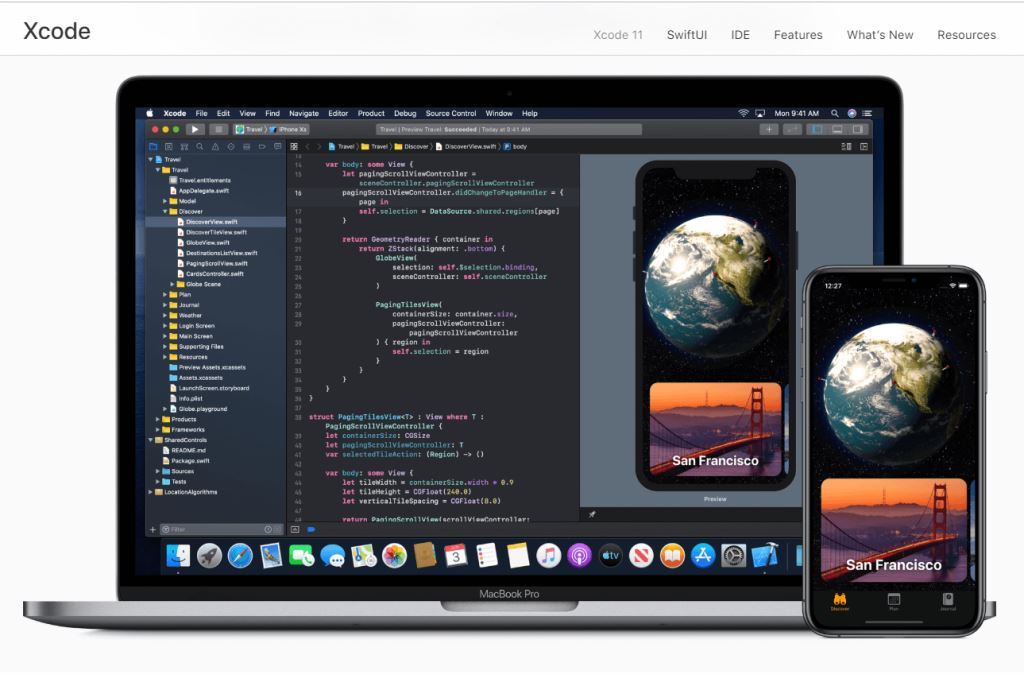Image resolution: width=1024 pixels, height=686 pixels.
Task: Open the Debug menu
Action: (x=405, y=113)
